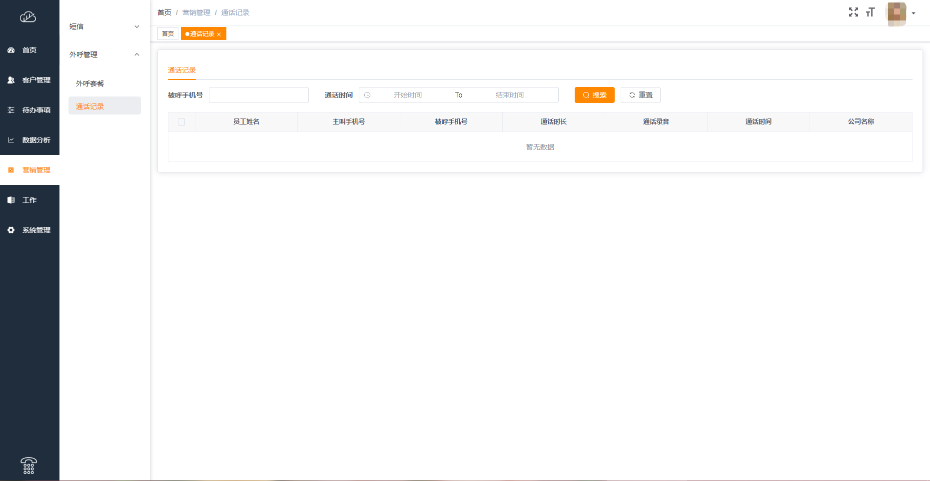Toggle fullscreen with the expand icon
930x481 pixels.
(x=853, y=12)
